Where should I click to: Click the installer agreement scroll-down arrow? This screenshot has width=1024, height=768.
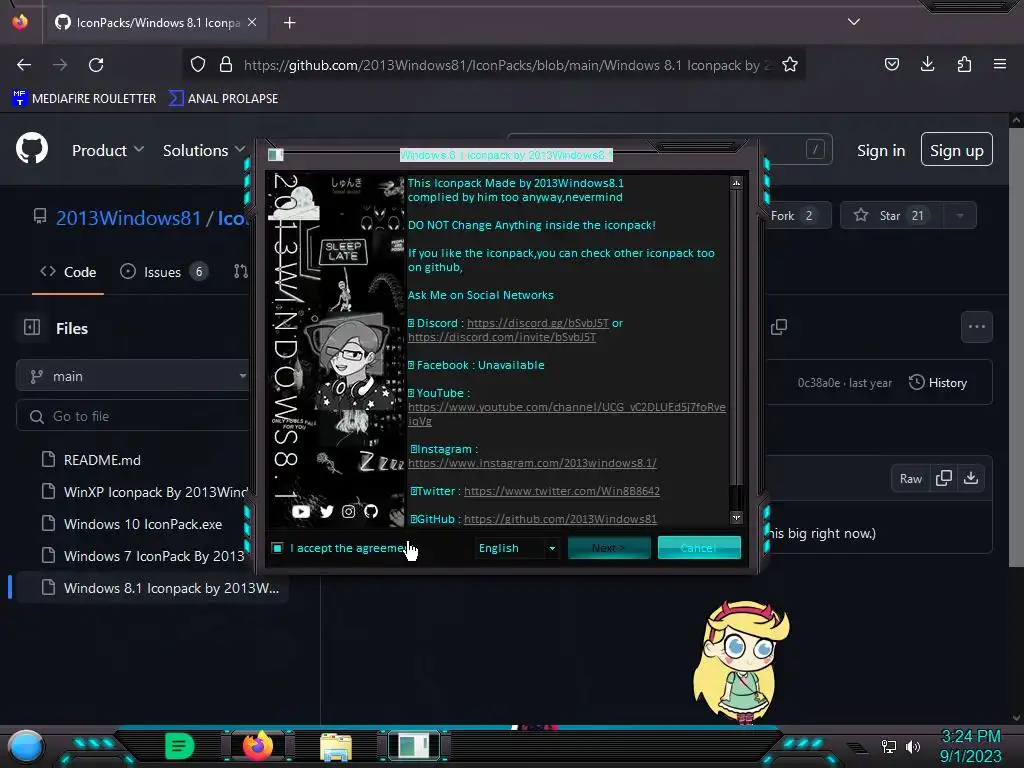pyautogui.click(x=736, y=517)
